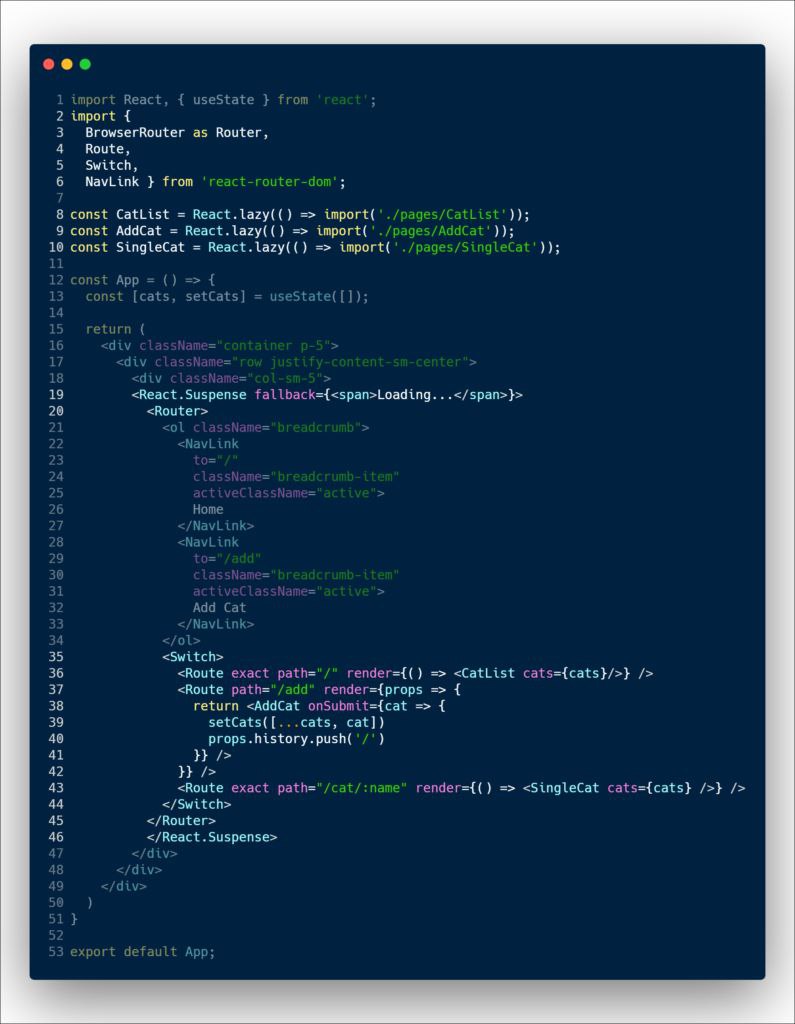Click the "const App = () => {" line
The width and height of the screenshot is (795, 1024).
142,280
